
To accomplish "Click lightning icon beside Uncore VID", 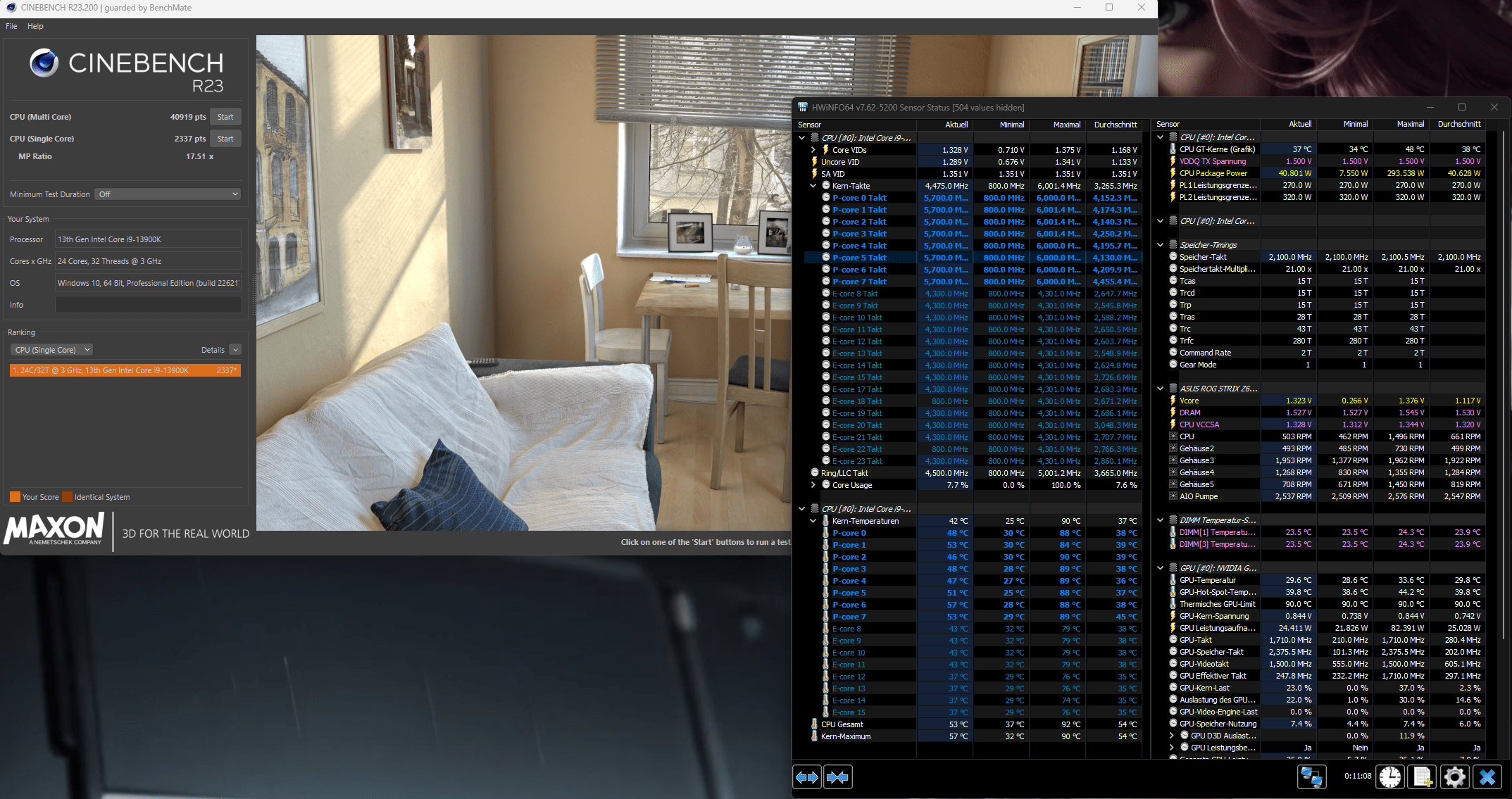I will coord(815,162).
